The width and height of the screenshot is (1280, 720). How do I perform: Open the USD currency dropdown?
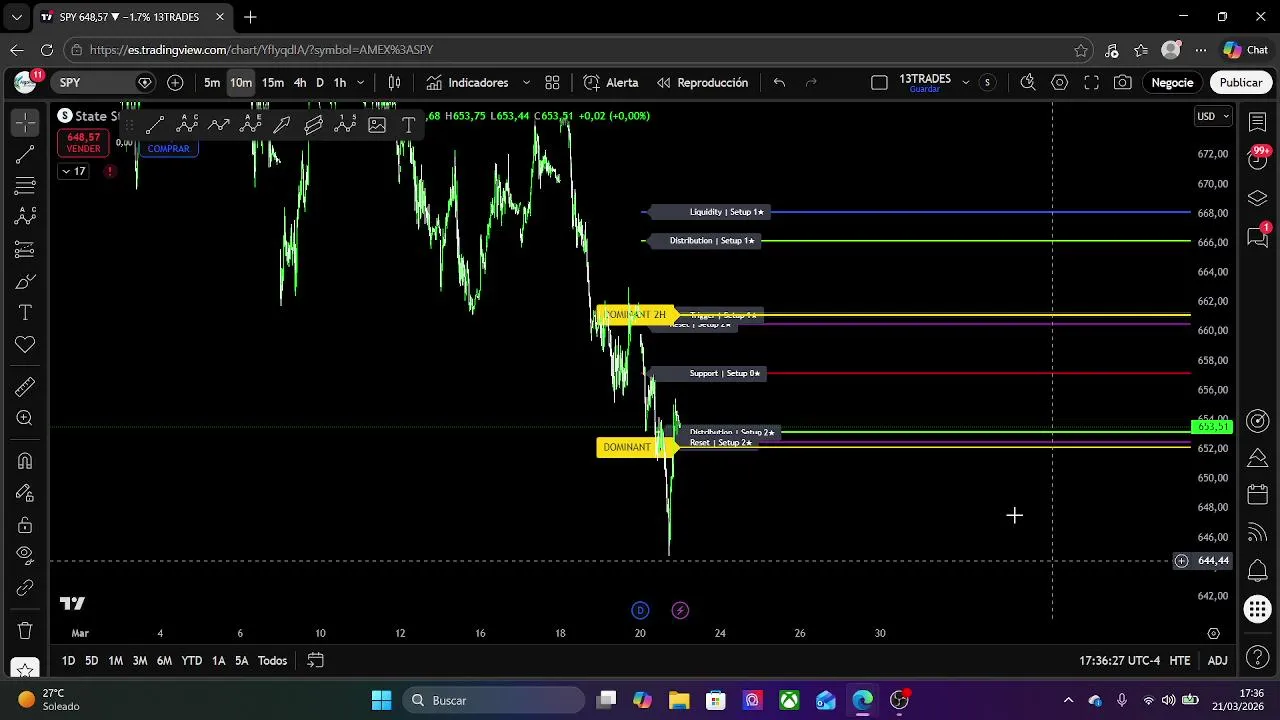1213,116
